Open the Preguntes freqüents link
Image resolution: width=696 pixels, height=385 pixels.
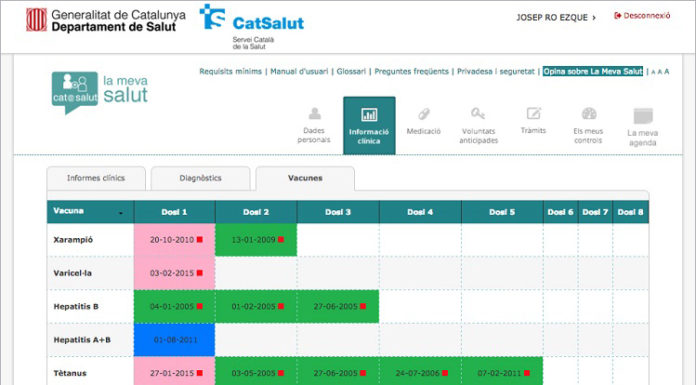click(x=411, y=71)
